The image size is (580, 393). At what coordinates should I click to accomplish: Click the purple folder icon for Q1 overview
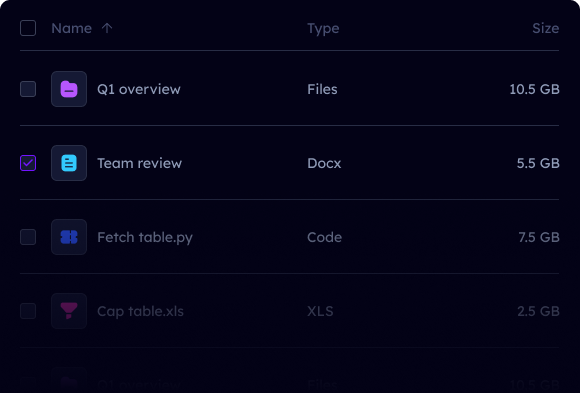point(69,89)
